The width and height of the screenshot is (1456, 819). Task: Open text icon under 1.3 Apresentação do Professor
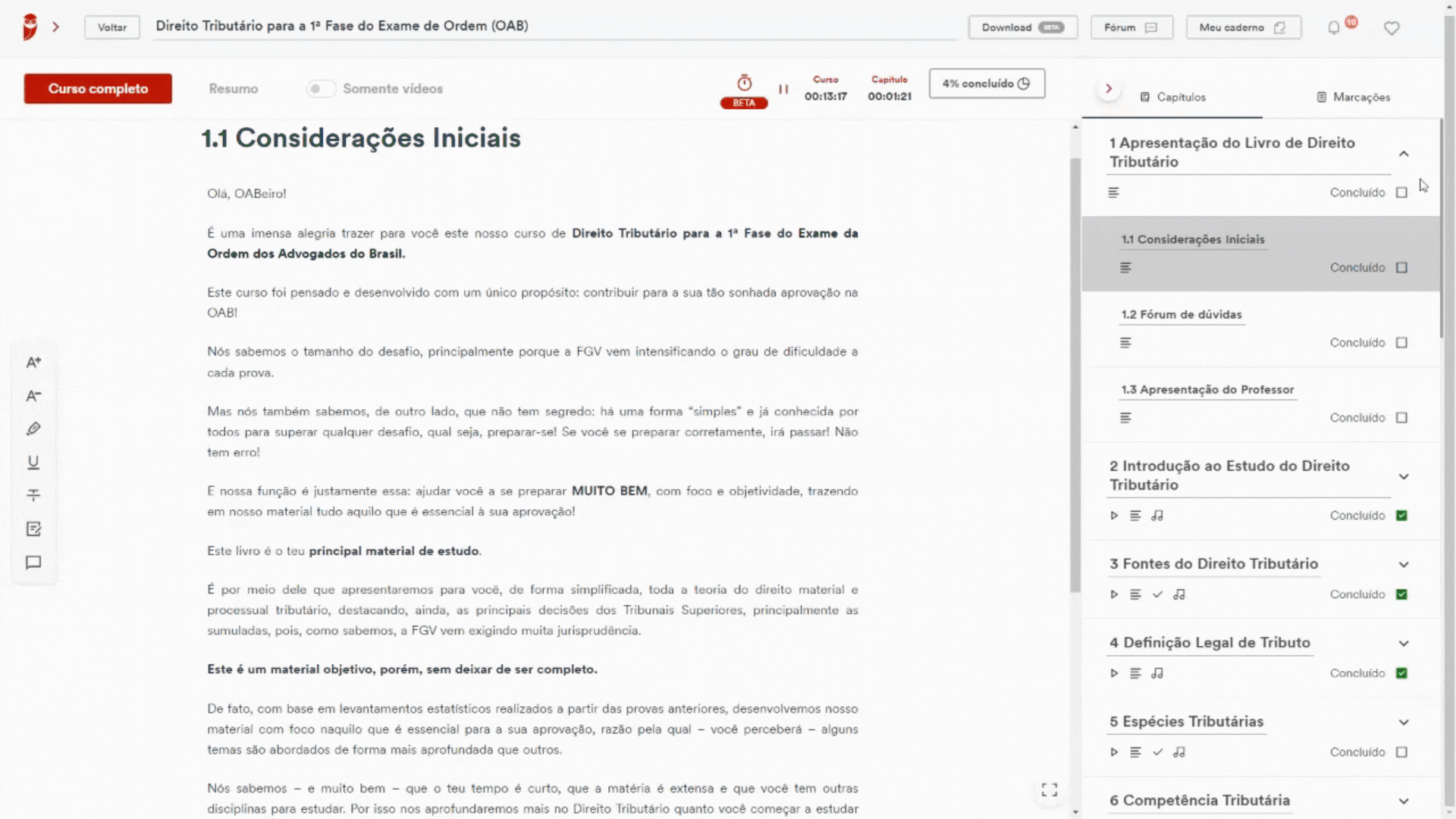pyautogui.click(x=1125, y=418)
